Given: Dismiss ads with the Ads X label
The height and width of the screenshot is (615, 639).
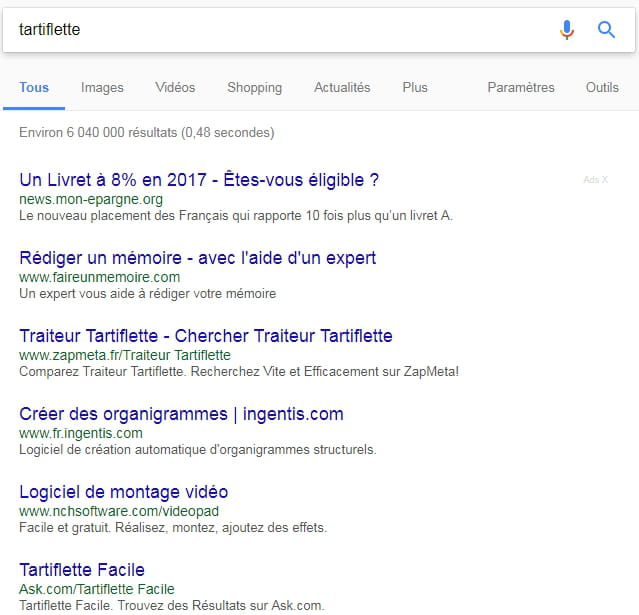Looking at the screenshot, I should pyautogui.click(x=595, y=180).
